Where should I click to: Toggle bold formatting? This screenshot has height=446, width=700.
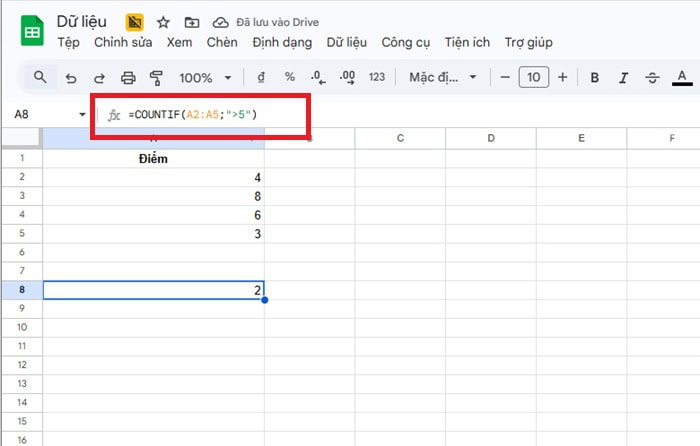click(594, 77)
